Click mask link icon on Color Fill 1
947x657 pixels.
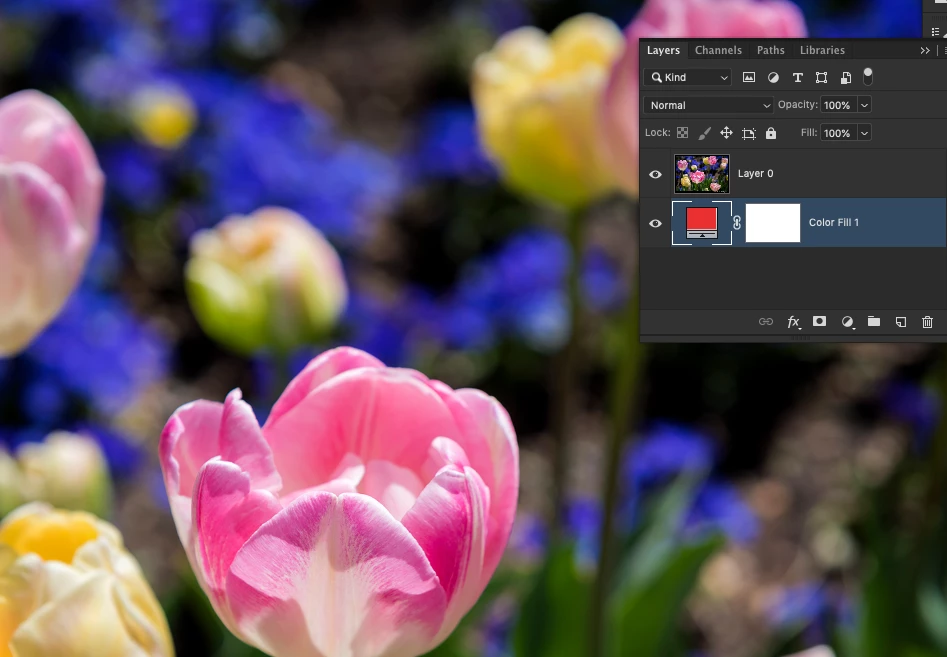(737, 223)
